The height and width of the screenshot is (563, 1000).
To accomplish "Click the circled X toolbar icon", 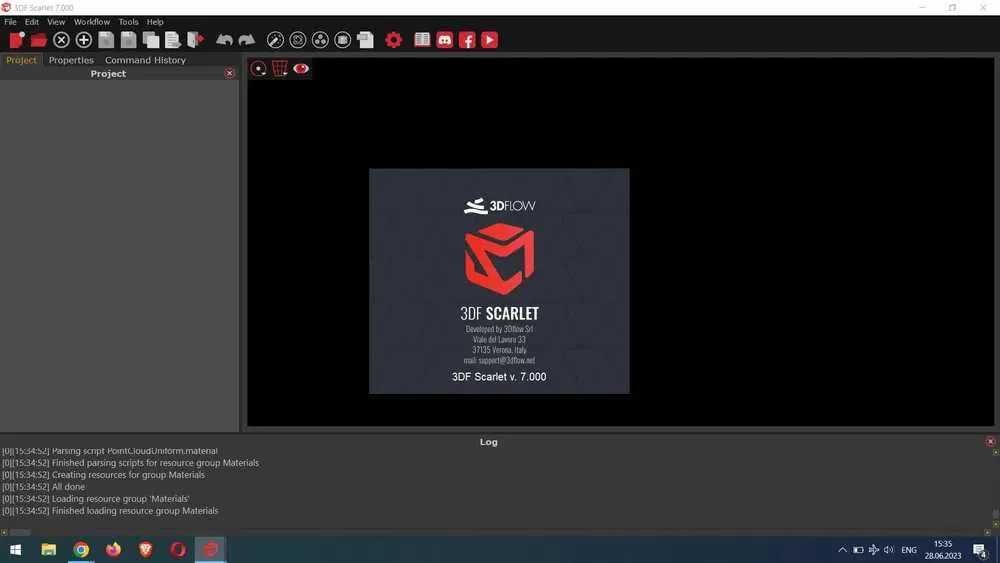I will point(61,40).
